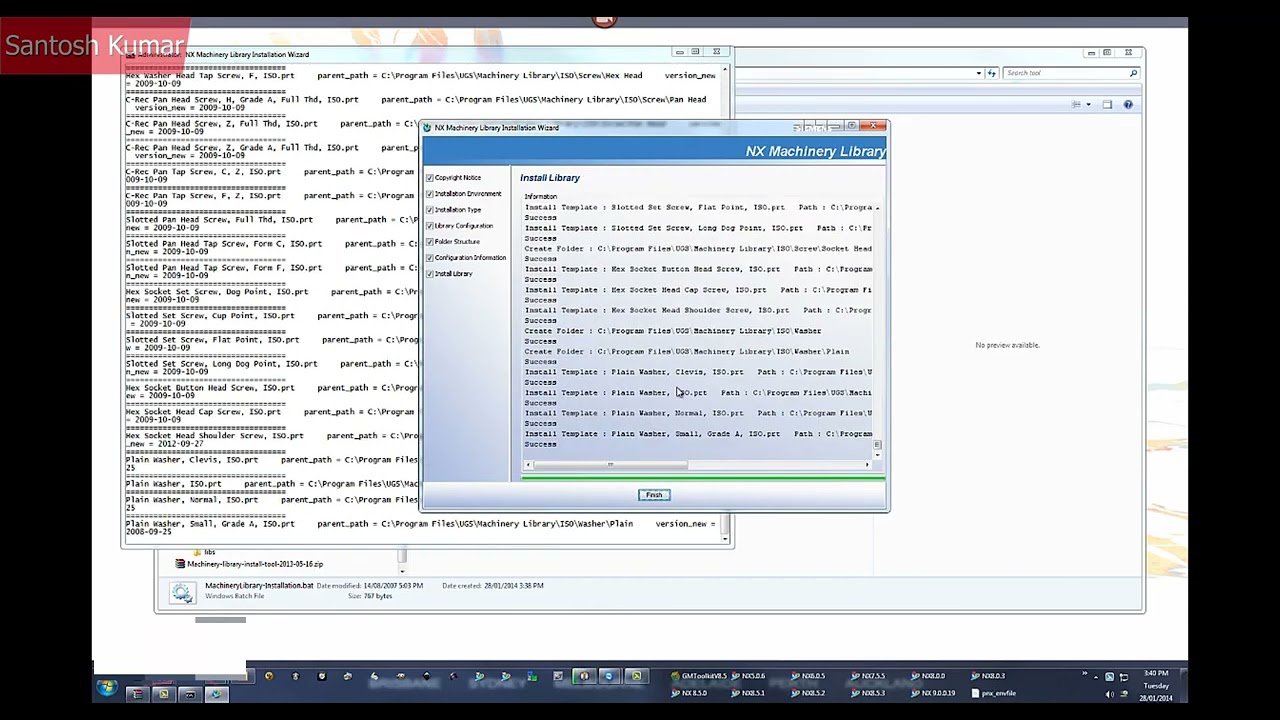Launch NX8.0.0 from taskbar shortcuts
Image resolution: width=1280 pixels, height=720 pixels.
tap(927, 676)
